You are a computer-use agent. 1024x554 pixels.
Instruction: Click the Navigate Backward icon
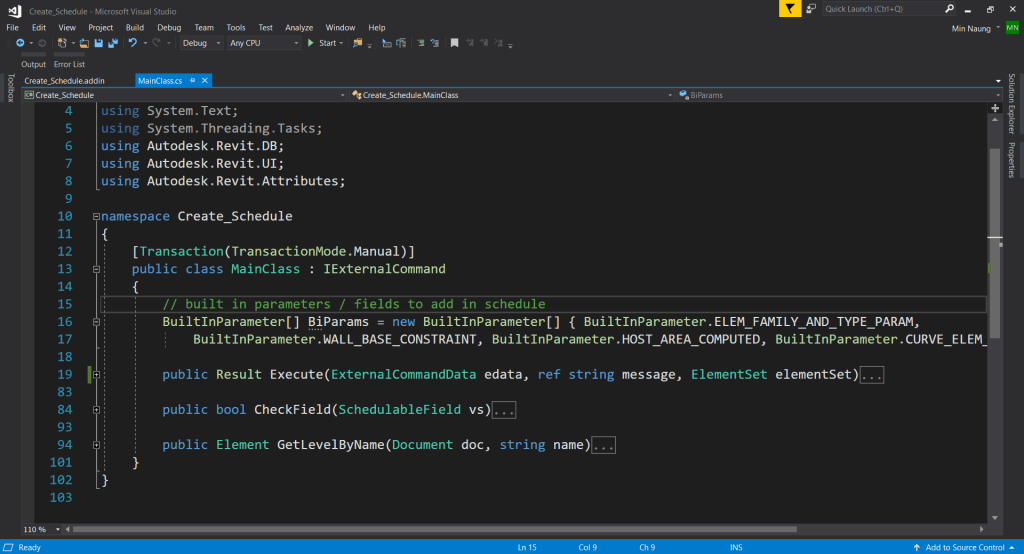pos(20,43)
